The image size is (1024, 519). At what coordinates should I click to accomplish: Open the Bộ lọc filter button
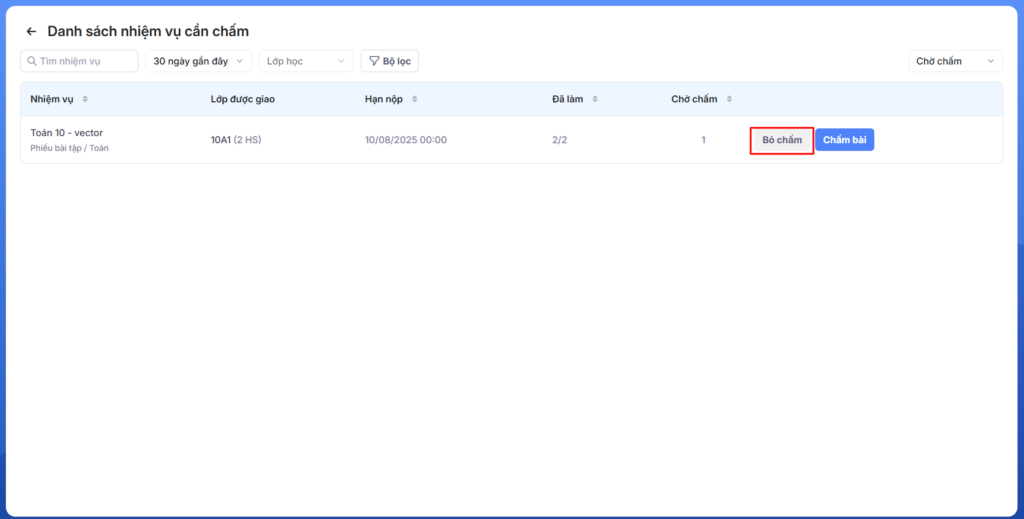pos(390,61)
